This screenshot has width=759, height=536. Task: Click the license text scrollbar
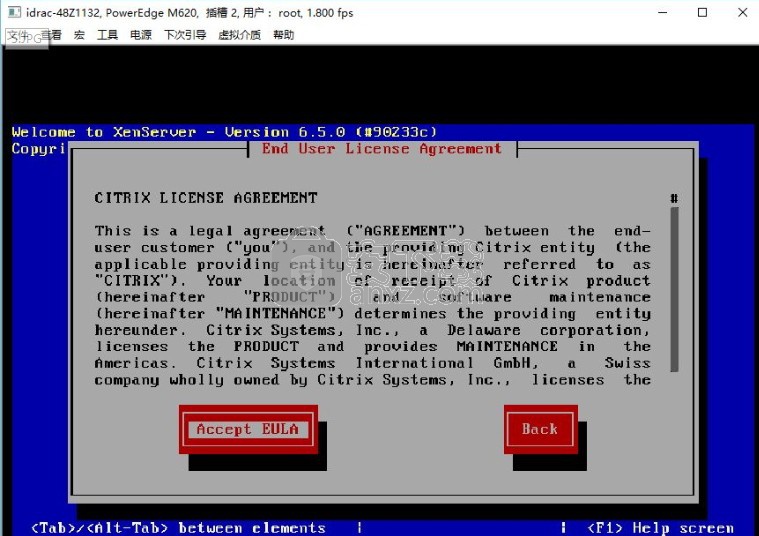(x=674, y=290)
